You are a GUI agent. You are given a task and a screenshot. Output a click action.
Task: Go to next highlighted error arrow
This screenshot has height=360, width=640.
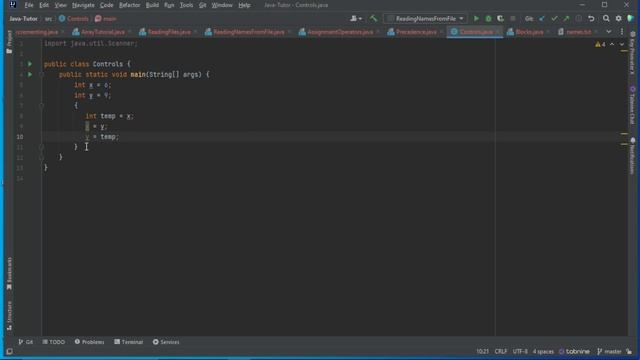[622, 44]
